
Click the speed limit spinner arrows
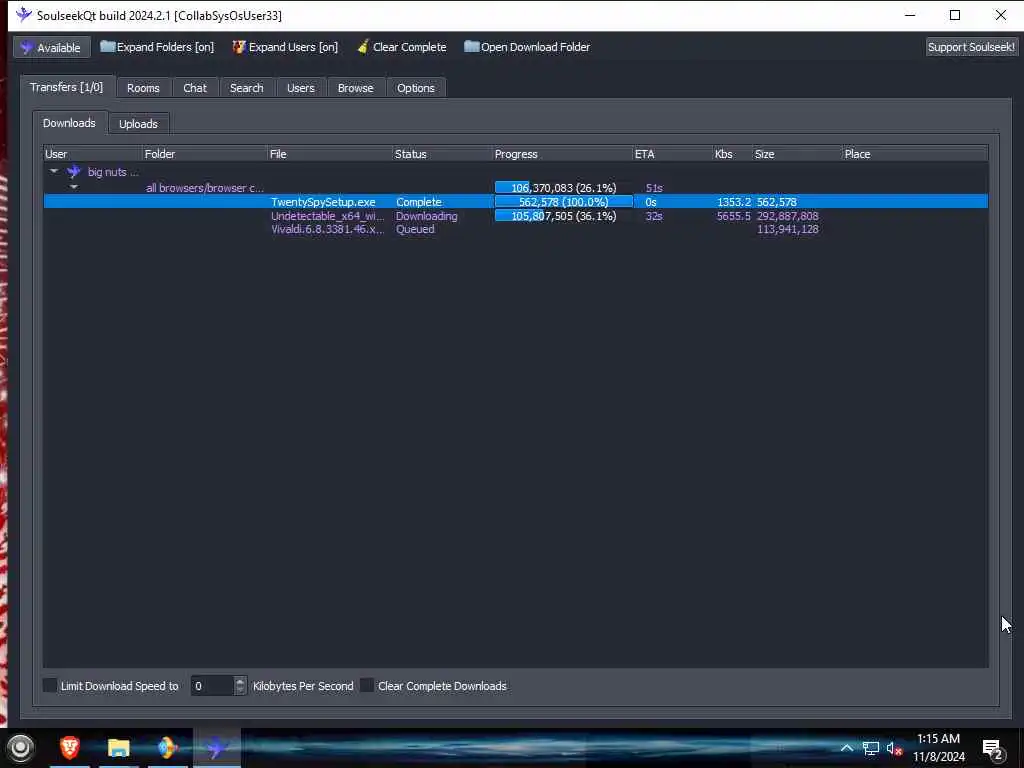[x=240, y=686]
